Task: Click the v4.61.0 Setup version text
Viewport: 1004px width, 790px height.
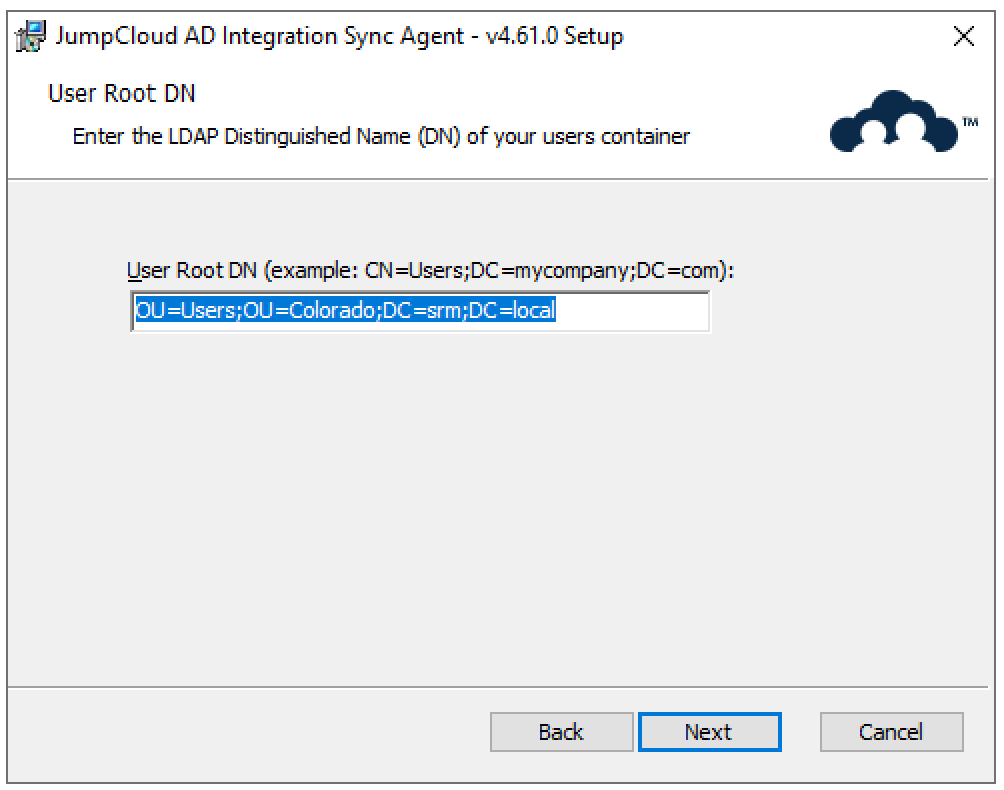Action: click(570, 37)
